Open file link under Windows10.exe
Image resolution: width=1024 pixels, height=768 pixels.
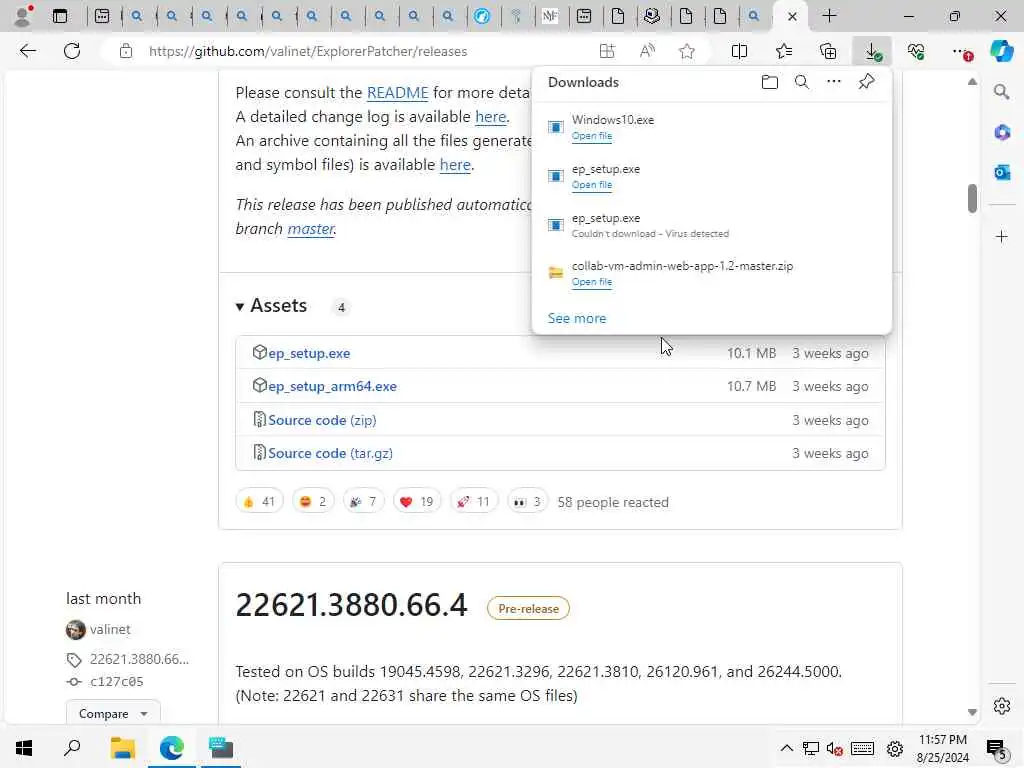[x=592, y=136]
